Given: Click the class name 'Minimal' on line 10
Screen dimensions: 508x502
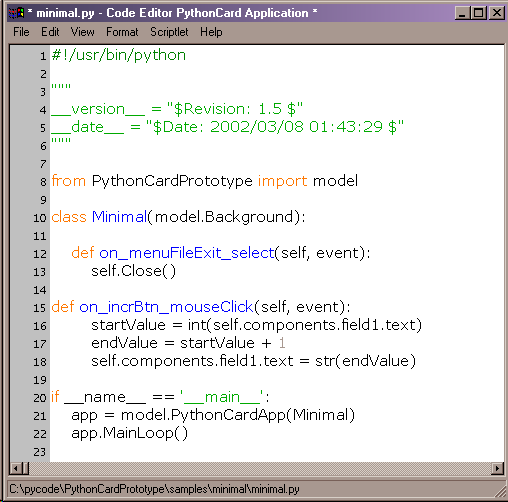Looking at the screenshot, I should [x=119, y=217].
